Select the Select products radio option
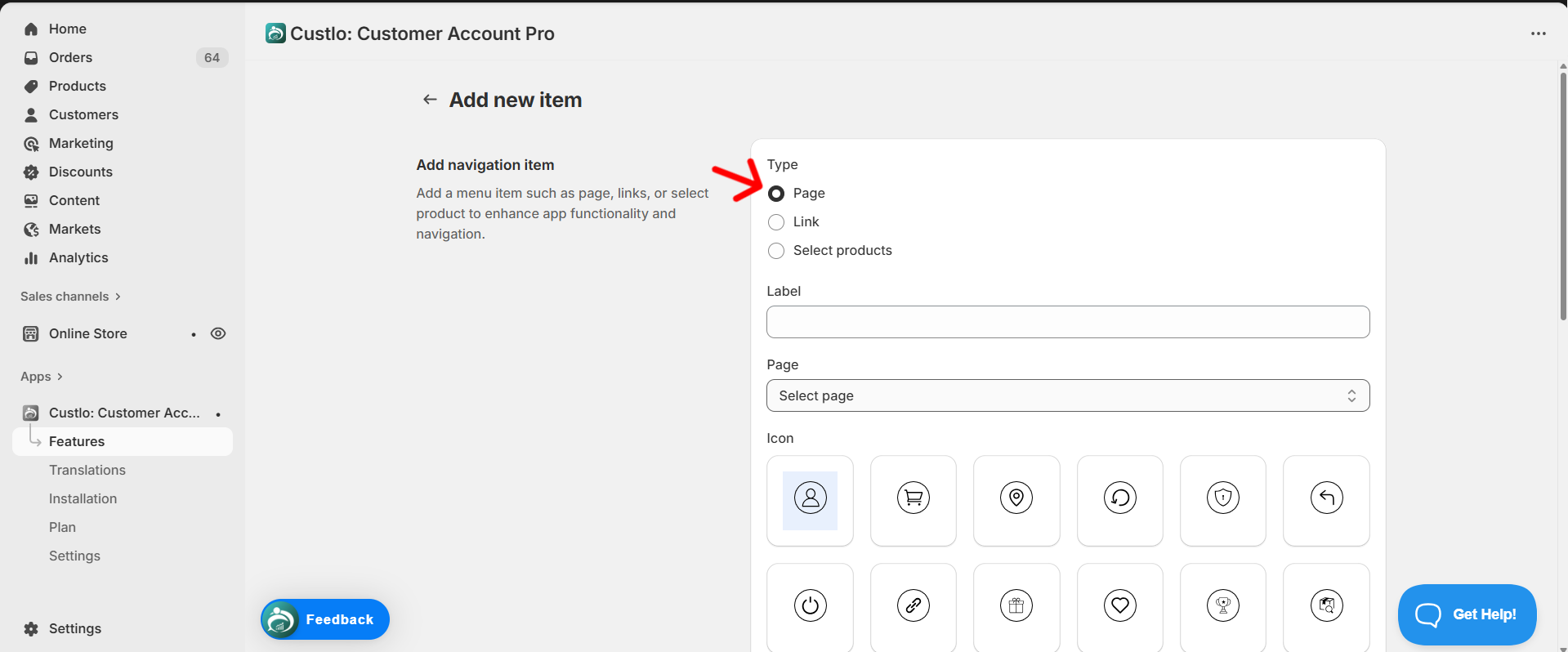The height and width of the screenshot is (652, 1568). (776, 251)
